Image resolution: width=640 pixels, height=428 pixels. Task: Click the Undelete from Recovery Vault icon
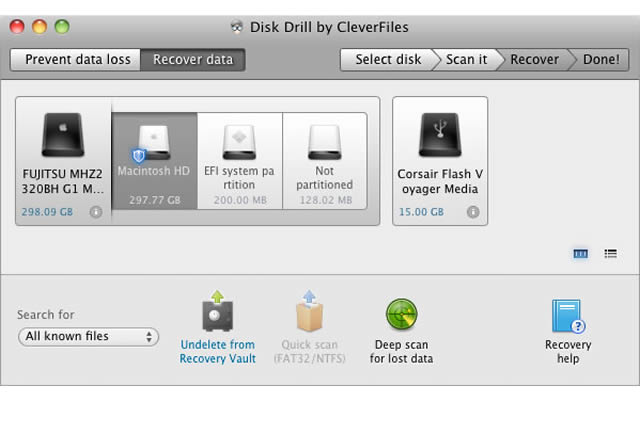[218, 313]
